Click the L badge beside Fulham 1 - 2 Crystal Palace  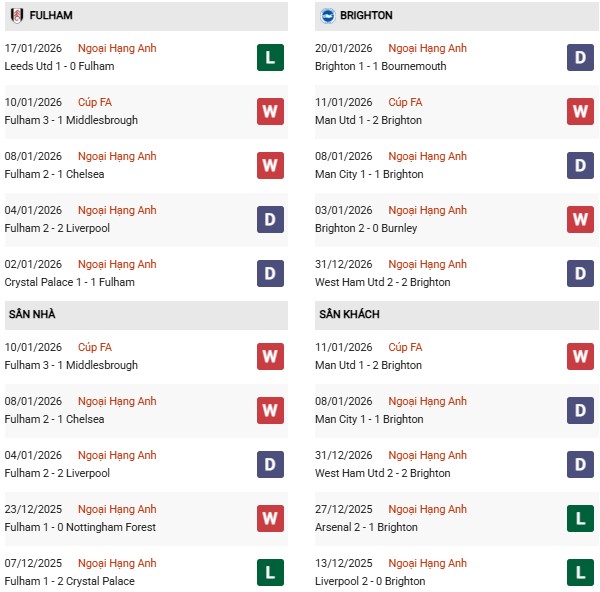click(x=270, y=572)
